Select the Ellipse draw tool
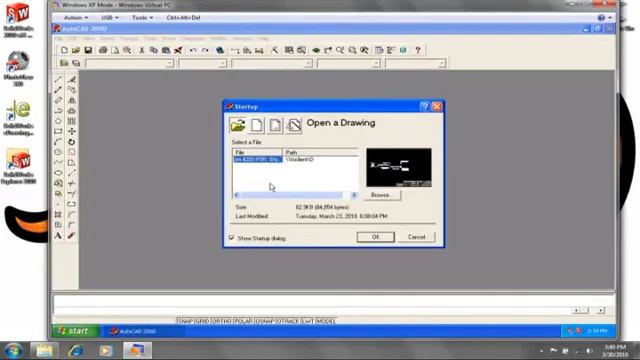Screen dimensions: 640x360 58,173
